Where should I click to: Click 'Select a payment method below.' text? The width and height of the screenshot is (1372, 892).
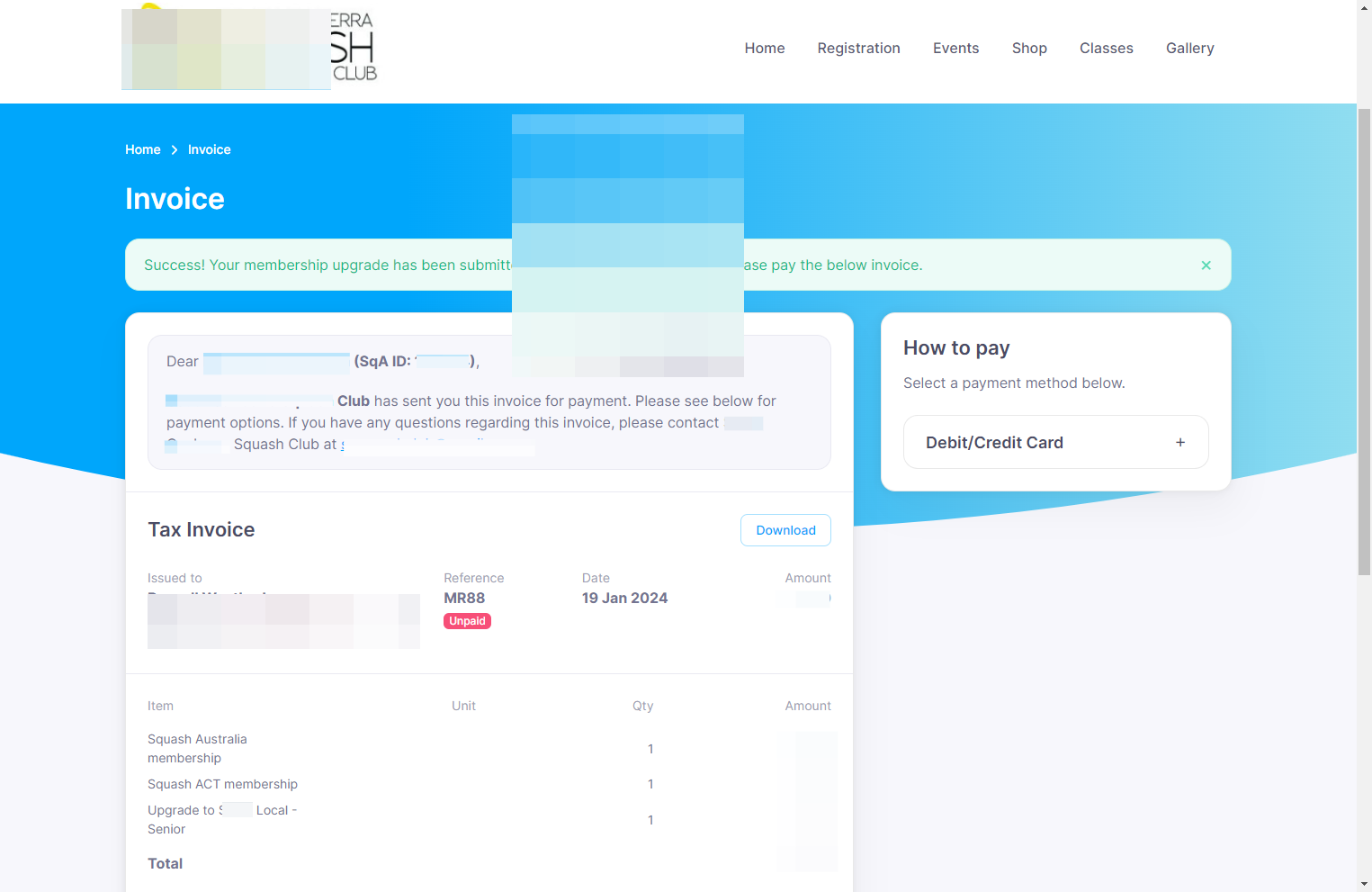coord(1014,383)
